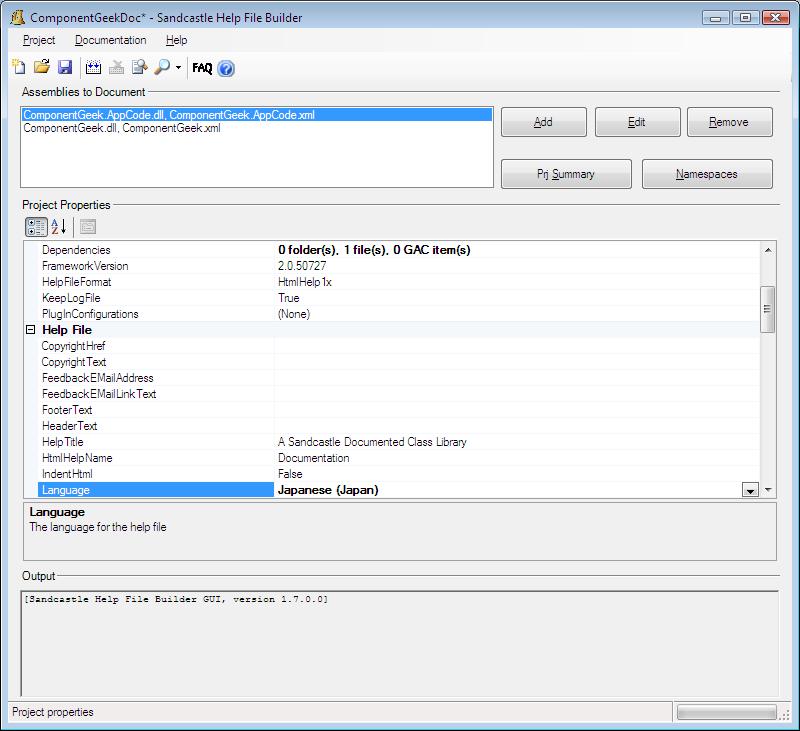Click the scrollbar thumb in the property grid
Viewport: 800px width, 731px height.
pyautogui.click(x=767, y=309)
